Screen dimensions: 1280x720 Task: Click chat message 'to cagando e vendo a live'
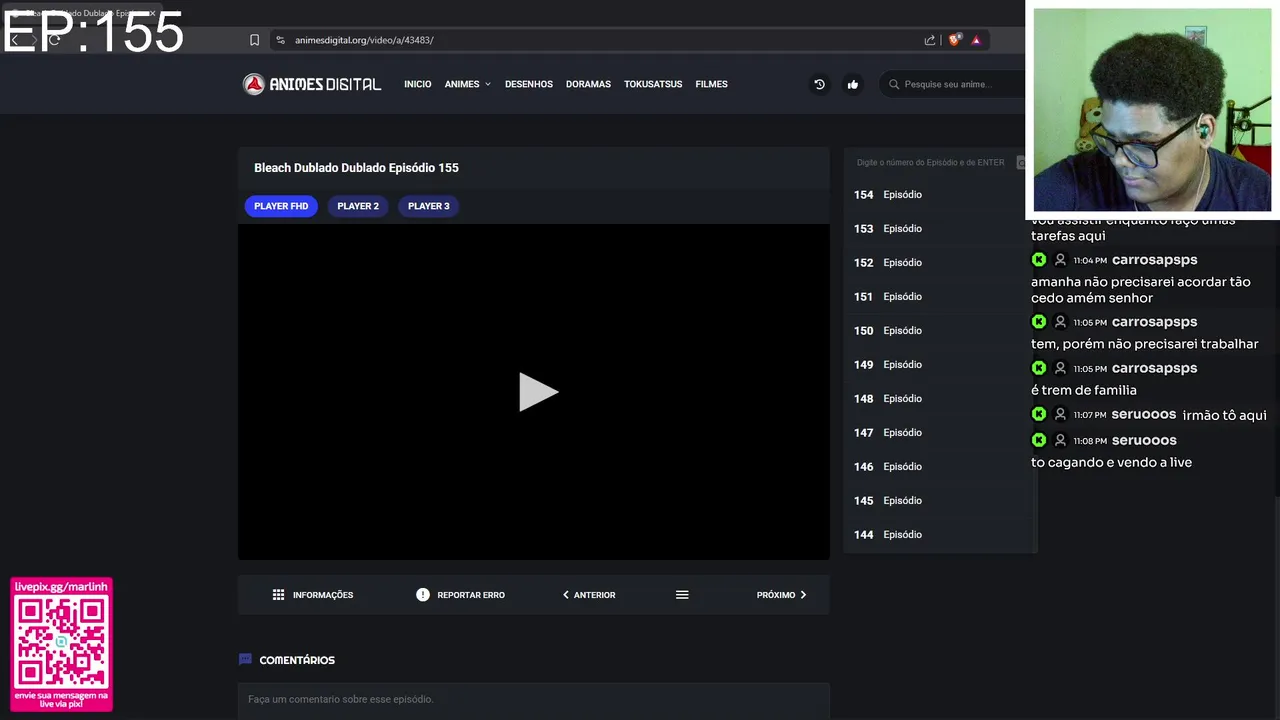[1111, 462]
